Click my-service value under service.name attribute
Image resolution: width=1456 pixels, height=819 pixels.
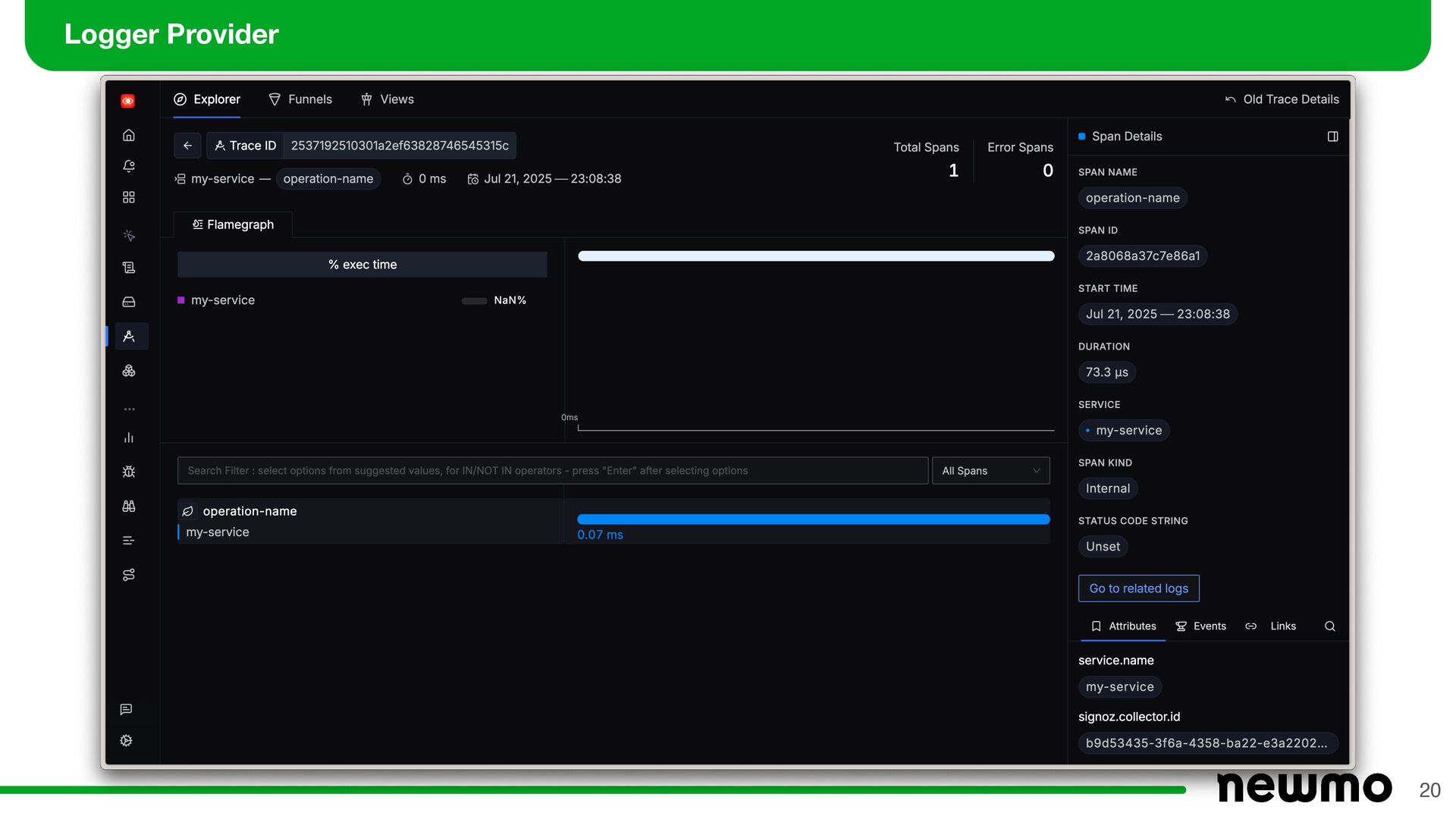1119,687
